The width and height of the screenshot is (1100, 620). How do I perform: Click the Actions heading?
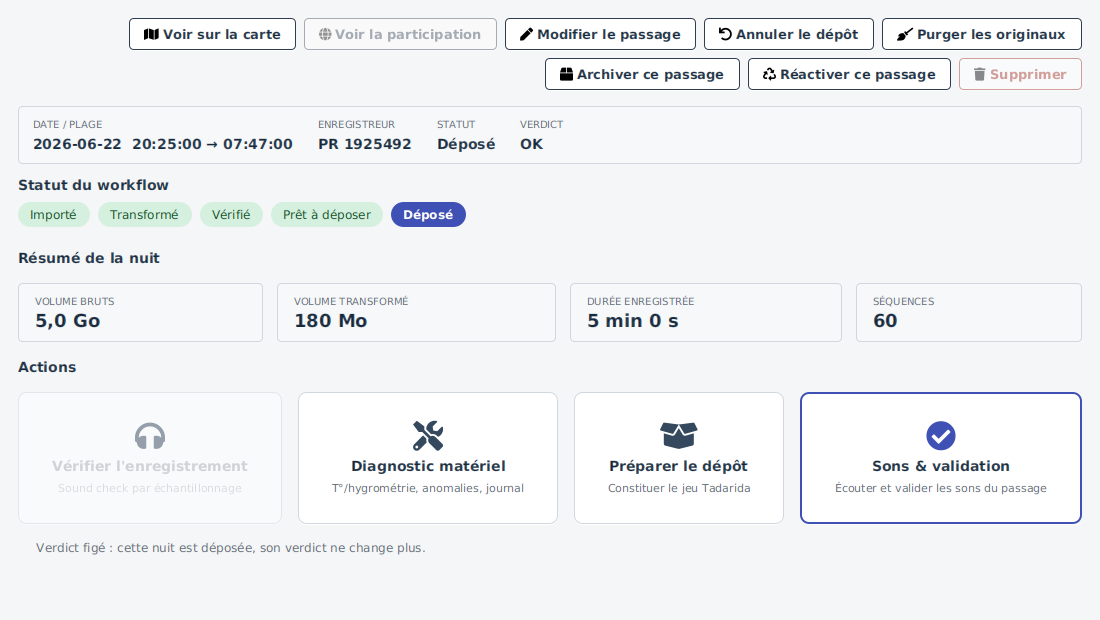[47, 367]
